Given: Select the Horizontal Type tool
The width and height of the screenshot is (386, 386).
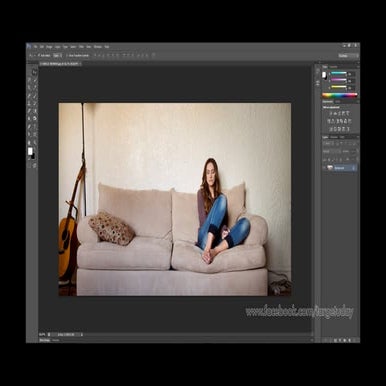Looking at the screenshot, I should coord(35,127).
